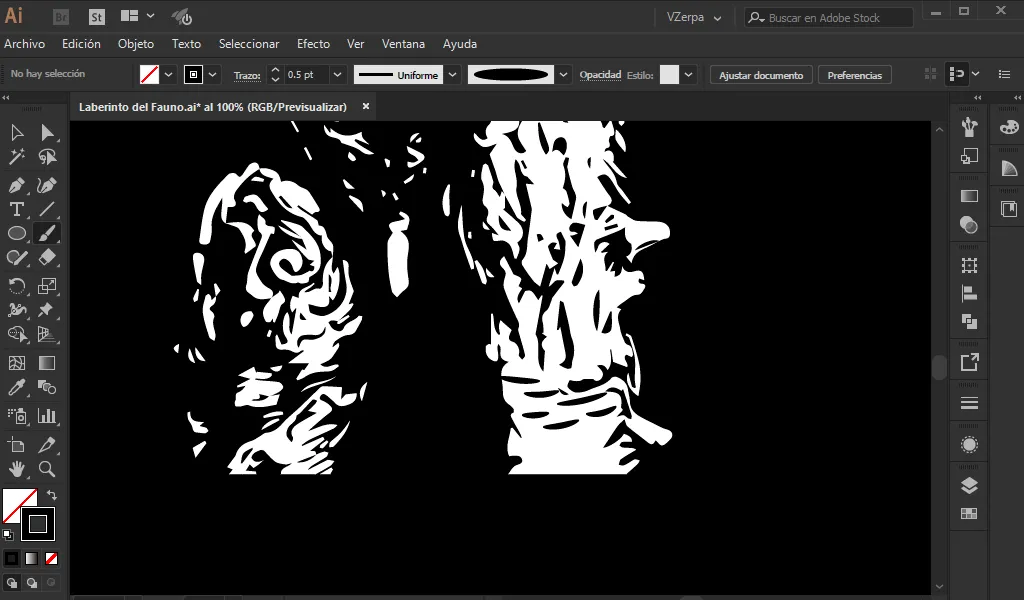Select the Scale tool
This screenshot has height=600, width=1024.
pos(47,286)
